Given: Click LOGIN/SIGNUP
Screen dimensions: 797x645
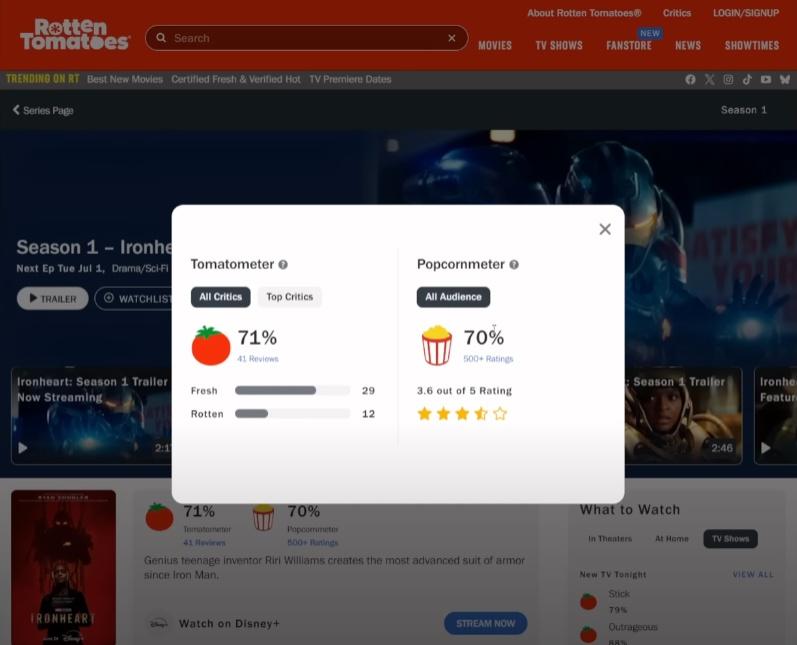Looking at the screenshot, I should click(746, 13).
